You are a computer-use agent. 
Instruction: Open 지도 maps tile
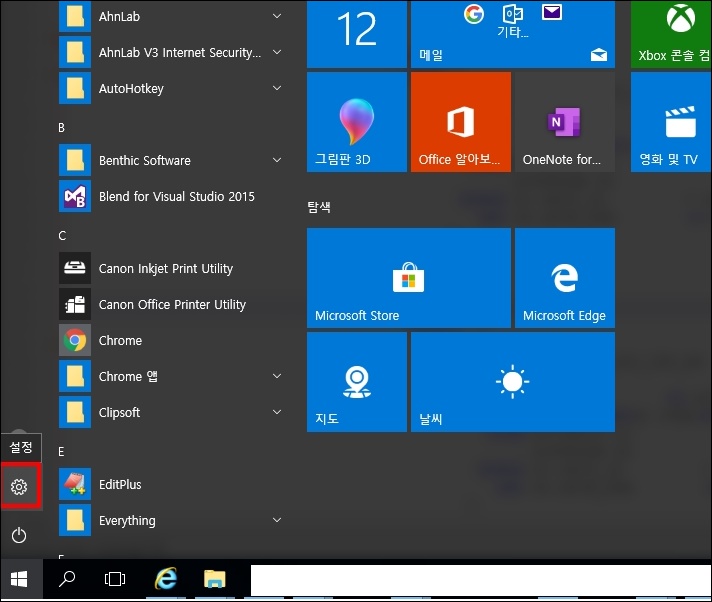tap(357, 382)
